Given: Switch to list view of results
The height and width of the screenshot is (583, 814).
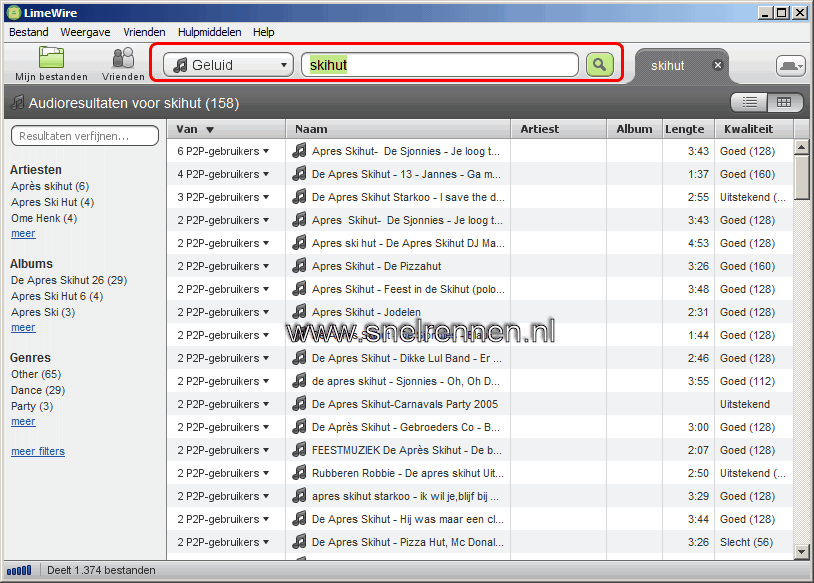Looking at the screenshot, I should (x=749, y=102).
